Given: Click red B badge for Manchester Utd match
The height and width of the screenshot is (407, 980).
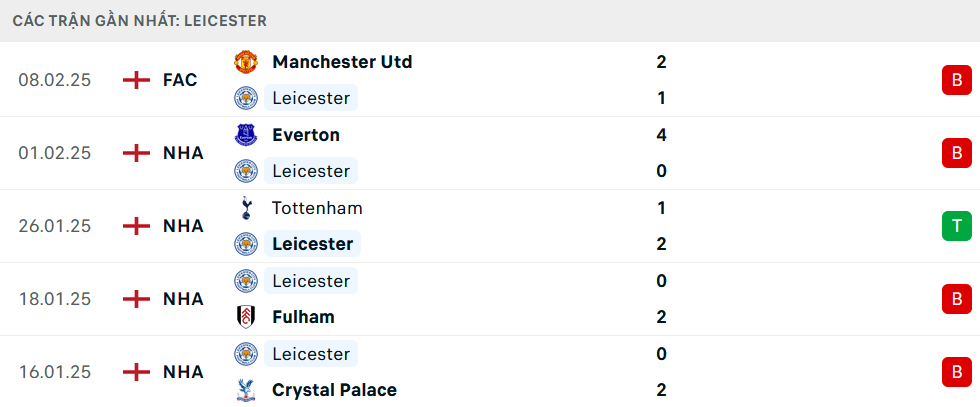Looking at the screenshot, I should coord(956,80).
